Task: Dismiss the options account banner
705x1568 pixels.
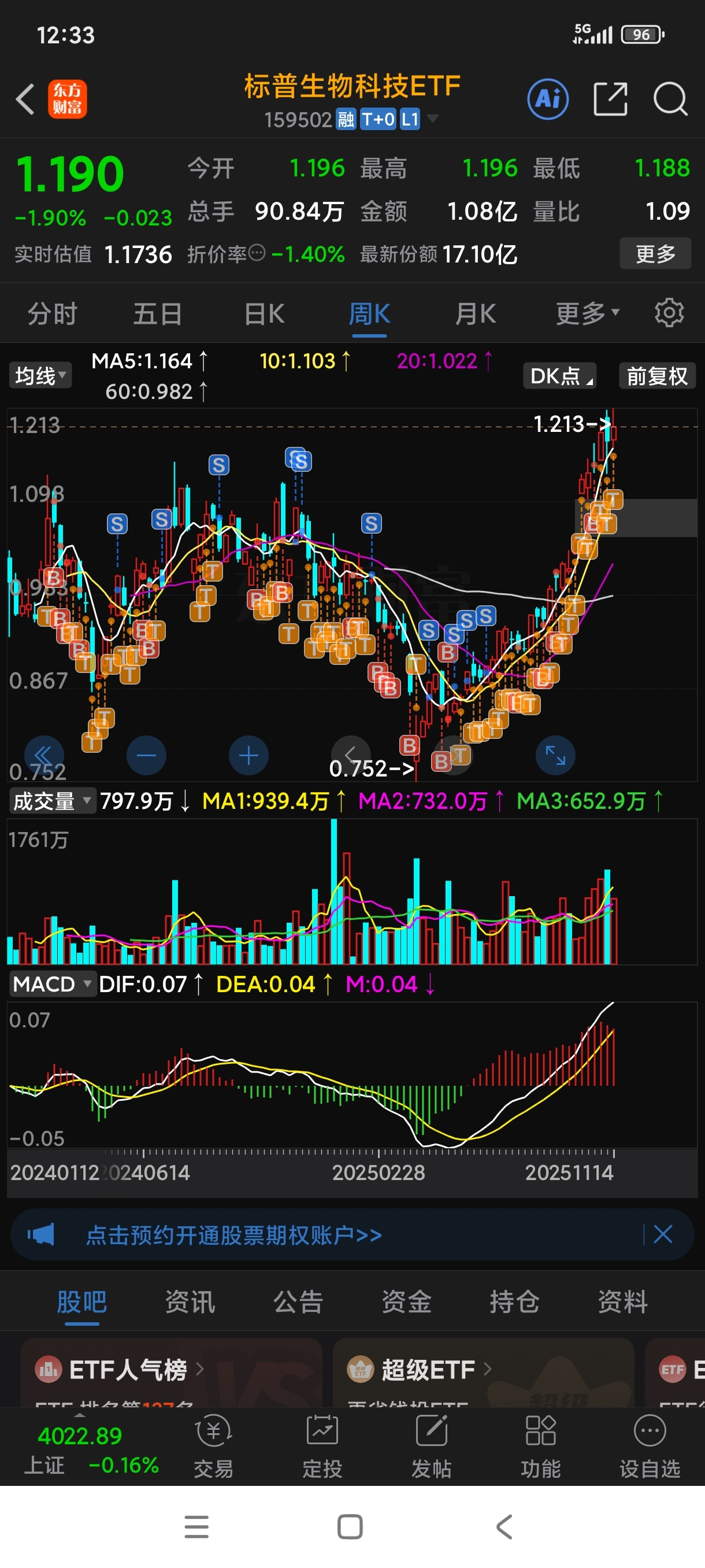Action: coord(662,1234)
